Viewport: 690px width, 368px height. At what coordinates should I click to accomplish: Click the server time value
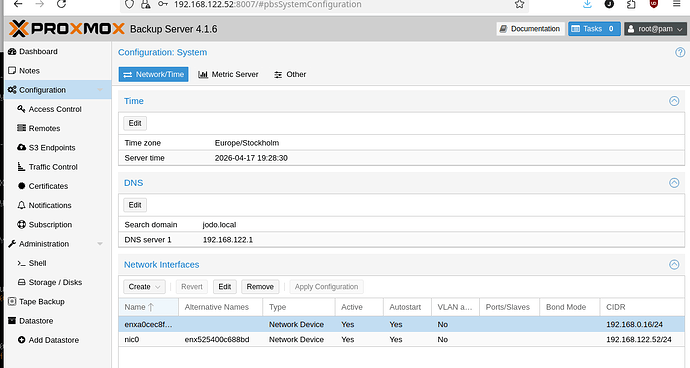click(x=251, y=158)
